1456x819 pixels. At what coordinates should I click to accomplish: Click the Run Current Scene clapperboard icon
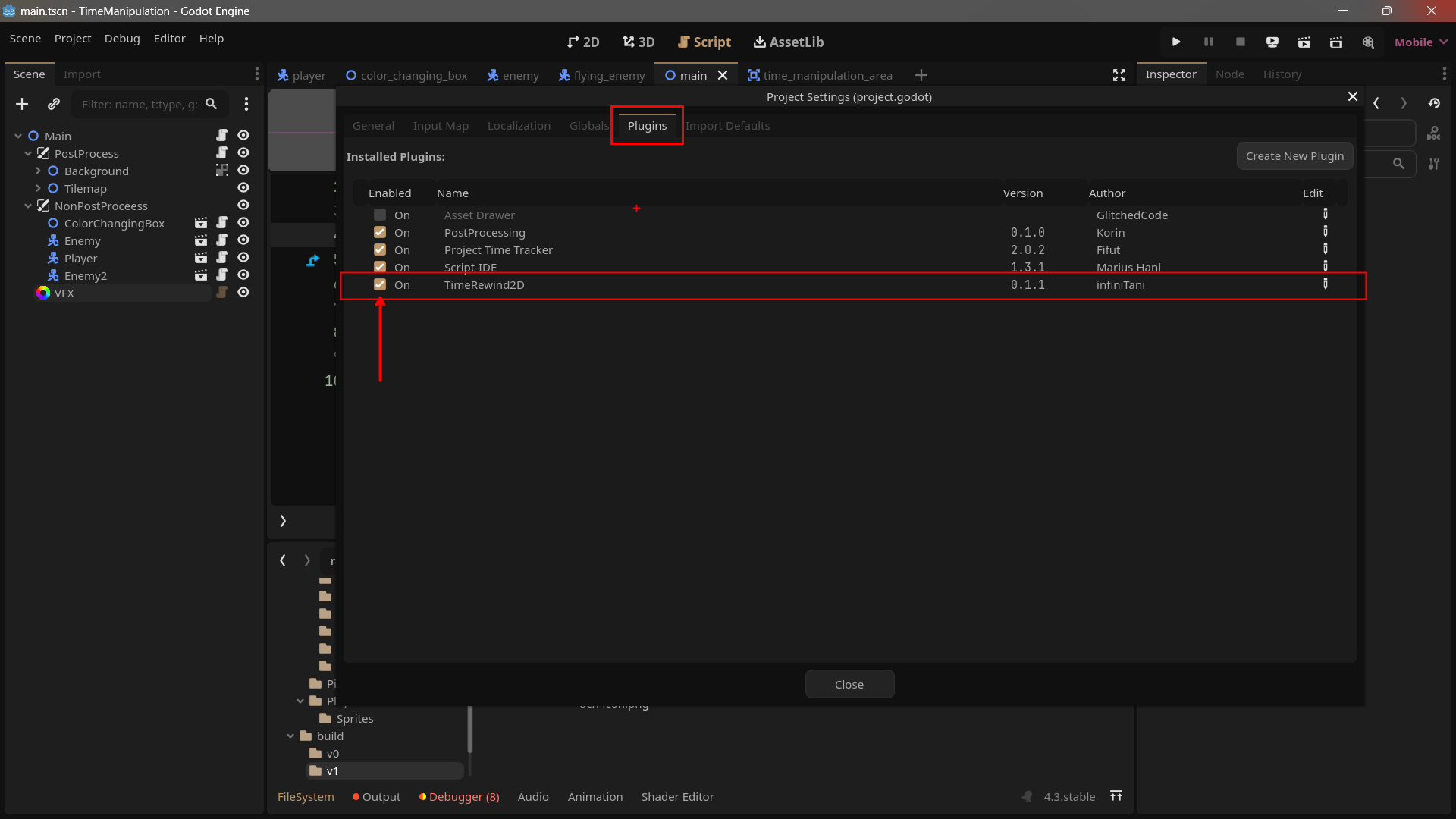pos(1304,42)
